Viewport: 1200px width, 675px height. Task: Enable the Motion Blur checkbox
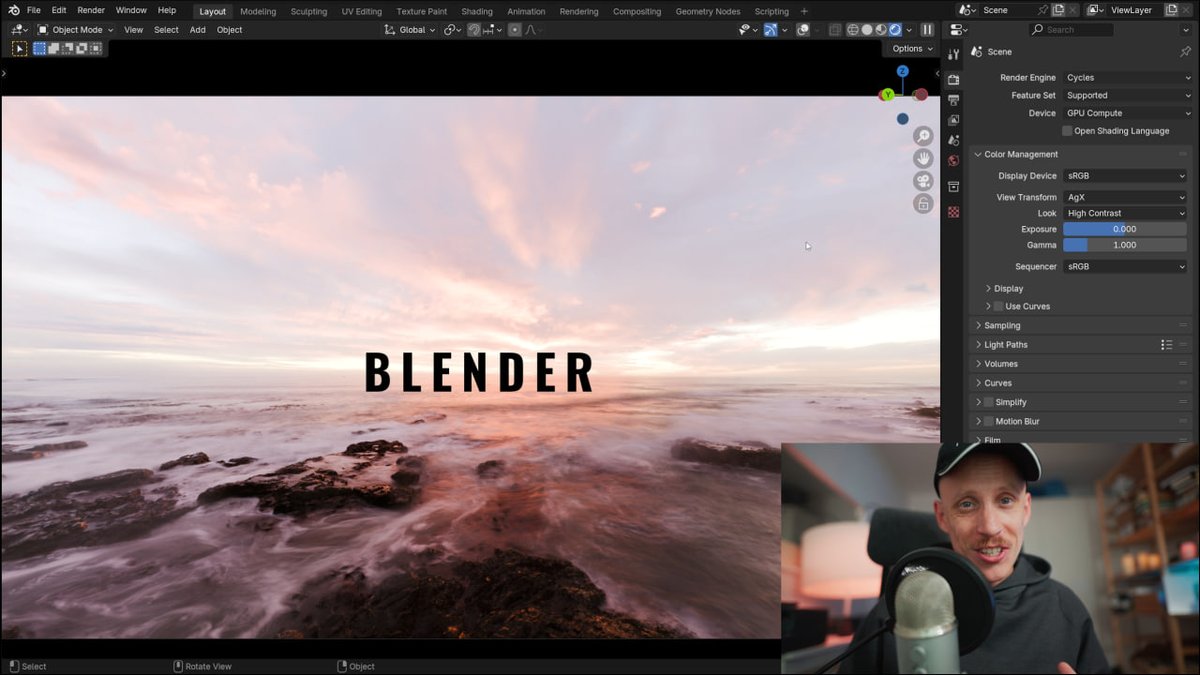[x=988, y=421]
